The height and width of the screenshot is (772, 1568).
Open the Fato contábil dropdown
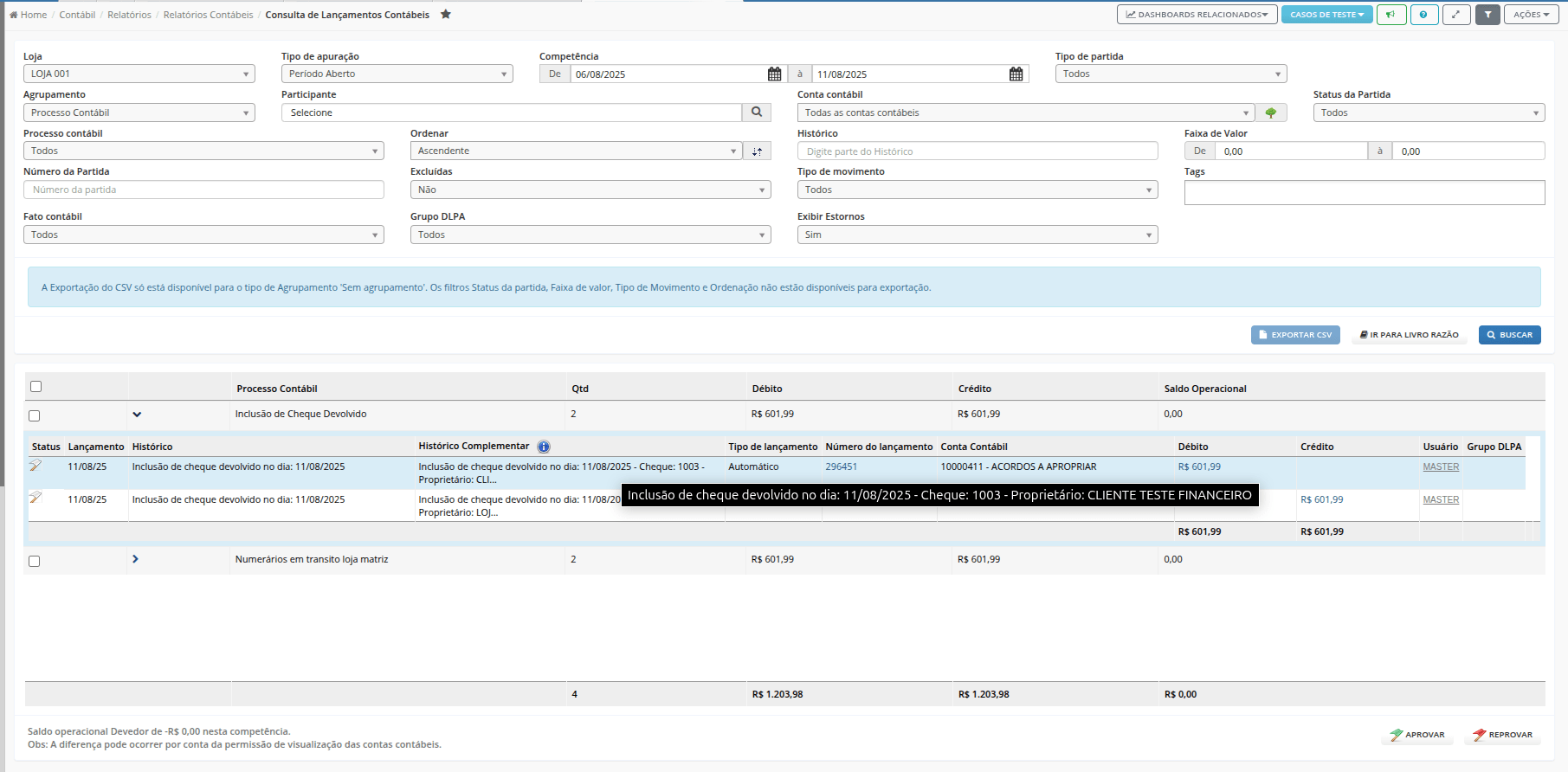(203, 235)
